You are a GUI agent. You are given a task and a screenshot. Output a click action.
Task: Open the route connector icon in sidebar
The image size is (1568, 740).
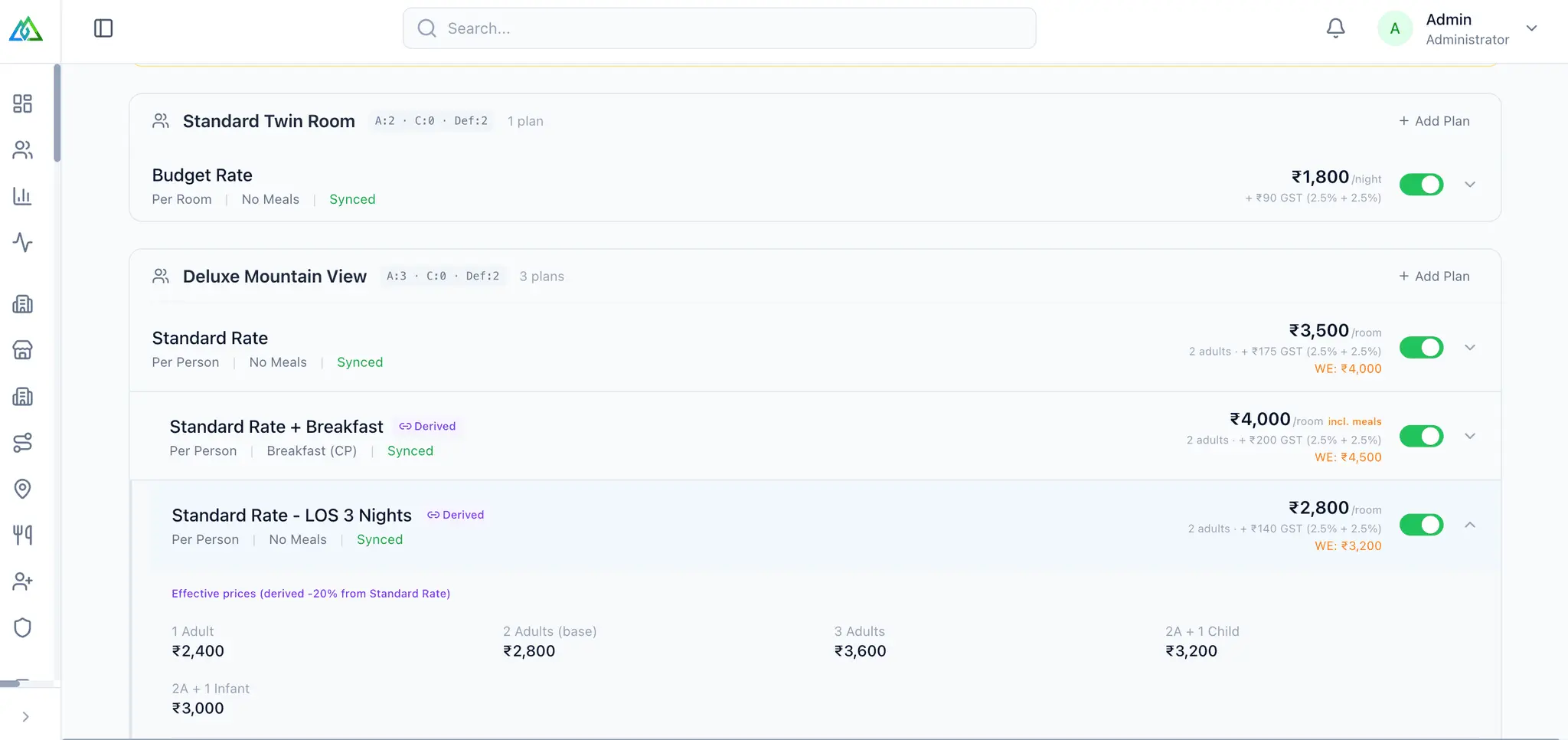[23, 443]
